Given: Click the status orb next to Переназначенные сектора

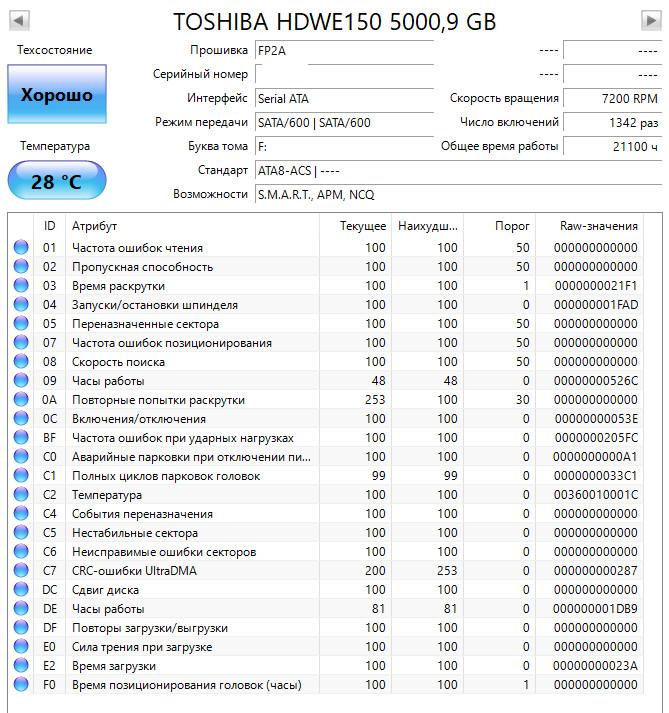Looking at the screenshot, I should pos(21,324).
